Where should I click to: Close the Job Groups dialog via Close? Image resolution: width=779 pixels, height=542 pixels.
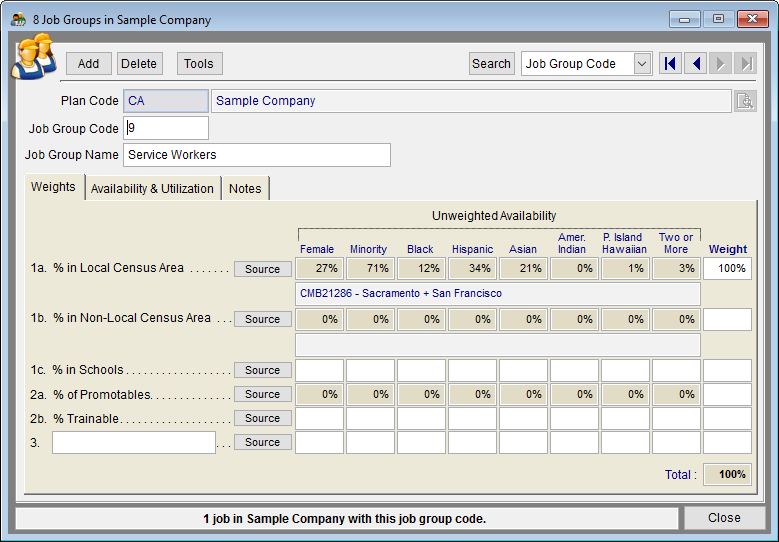(x=724, y=518)
